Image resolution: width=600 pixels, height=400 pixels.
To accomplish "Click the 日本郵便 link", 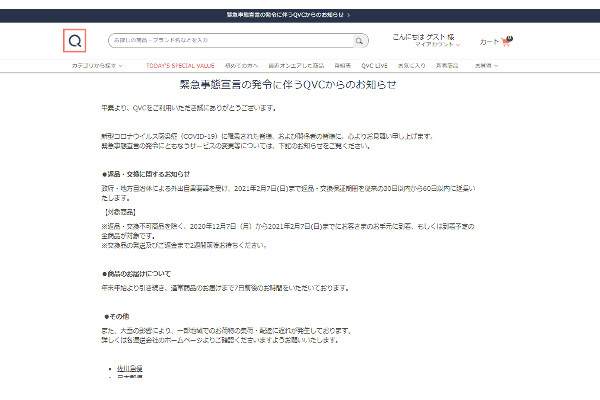I will coord(129,379).
